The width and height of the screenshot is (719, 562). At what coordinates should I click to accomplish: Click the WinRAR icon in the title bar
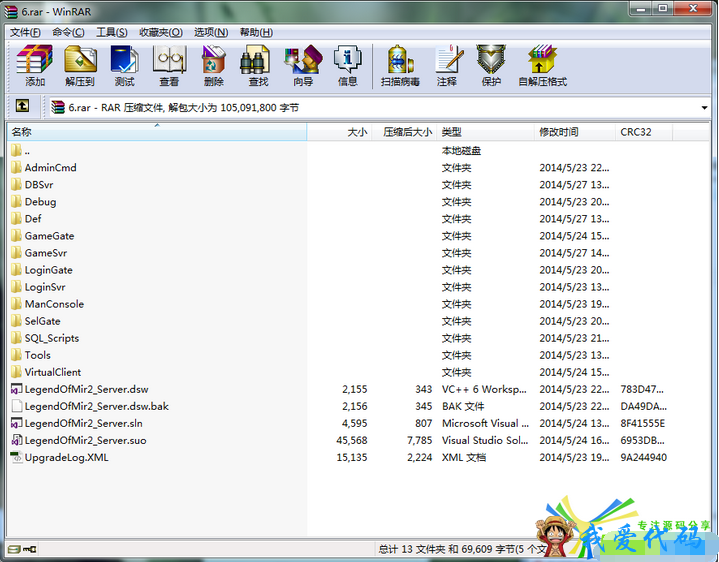[11, 11]
